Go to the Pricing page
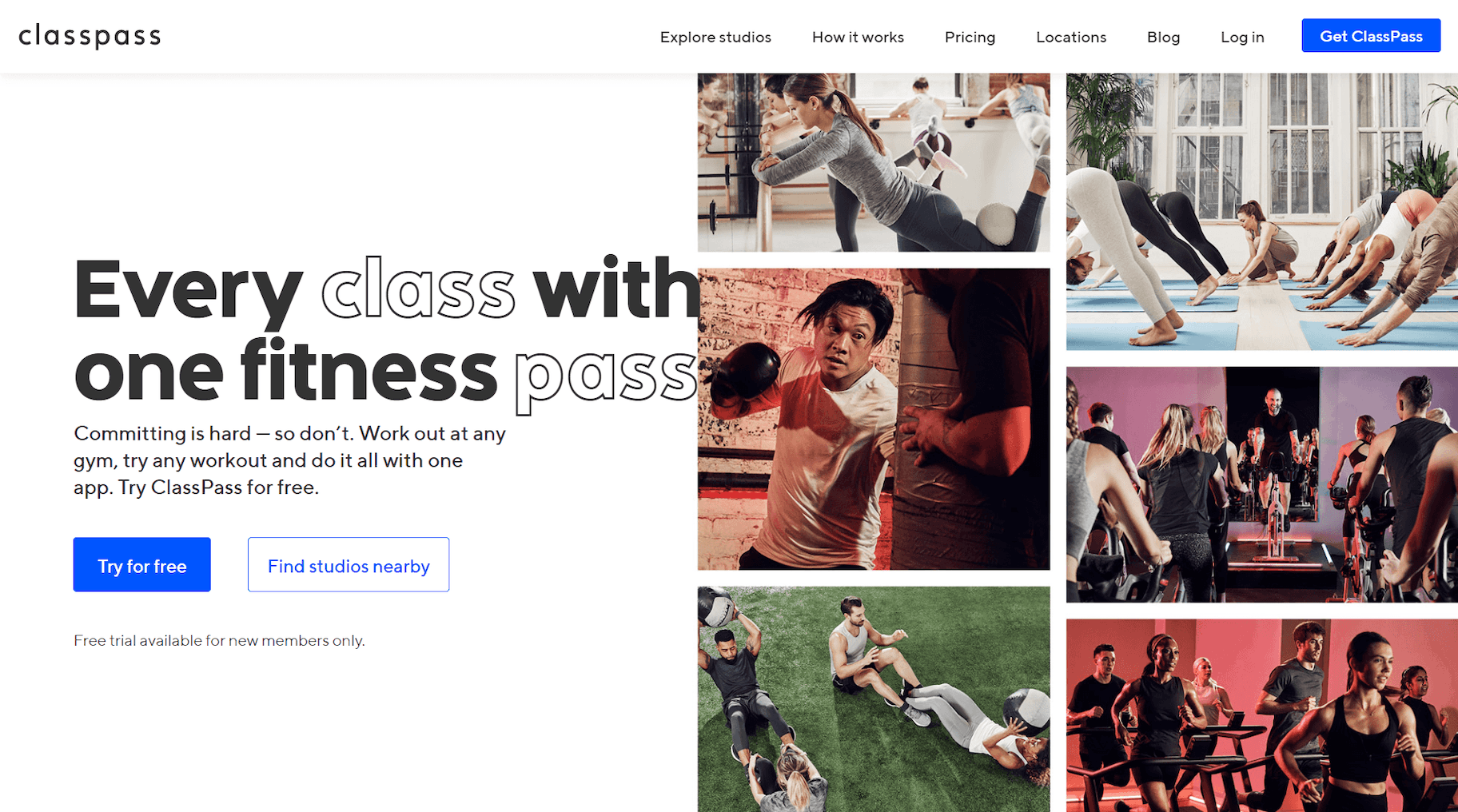1458x812 pixels. (x=970, y=38)
